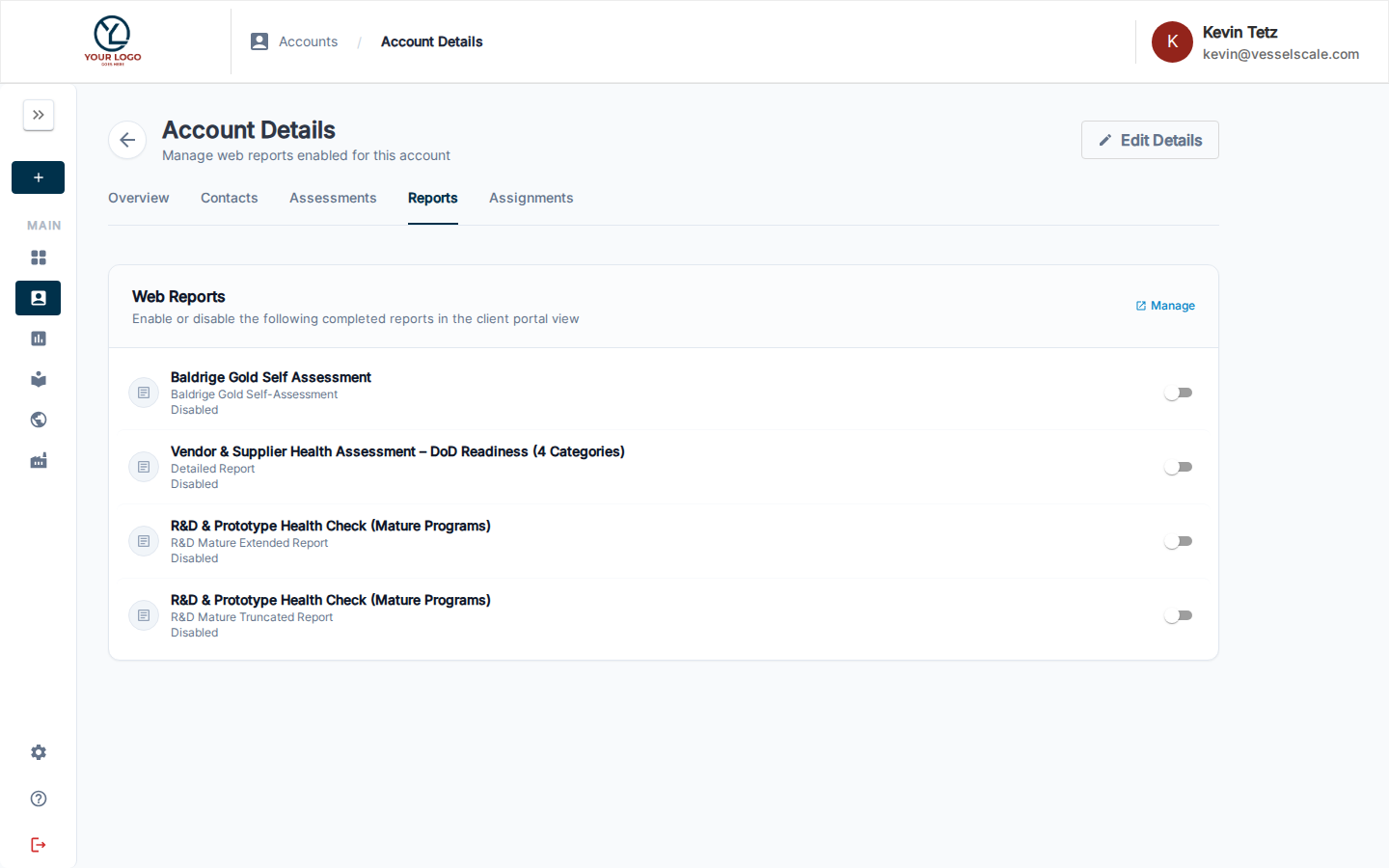Click the red logout icon
The height and width of the screenshot is (868, 1389).
(39, 845)
